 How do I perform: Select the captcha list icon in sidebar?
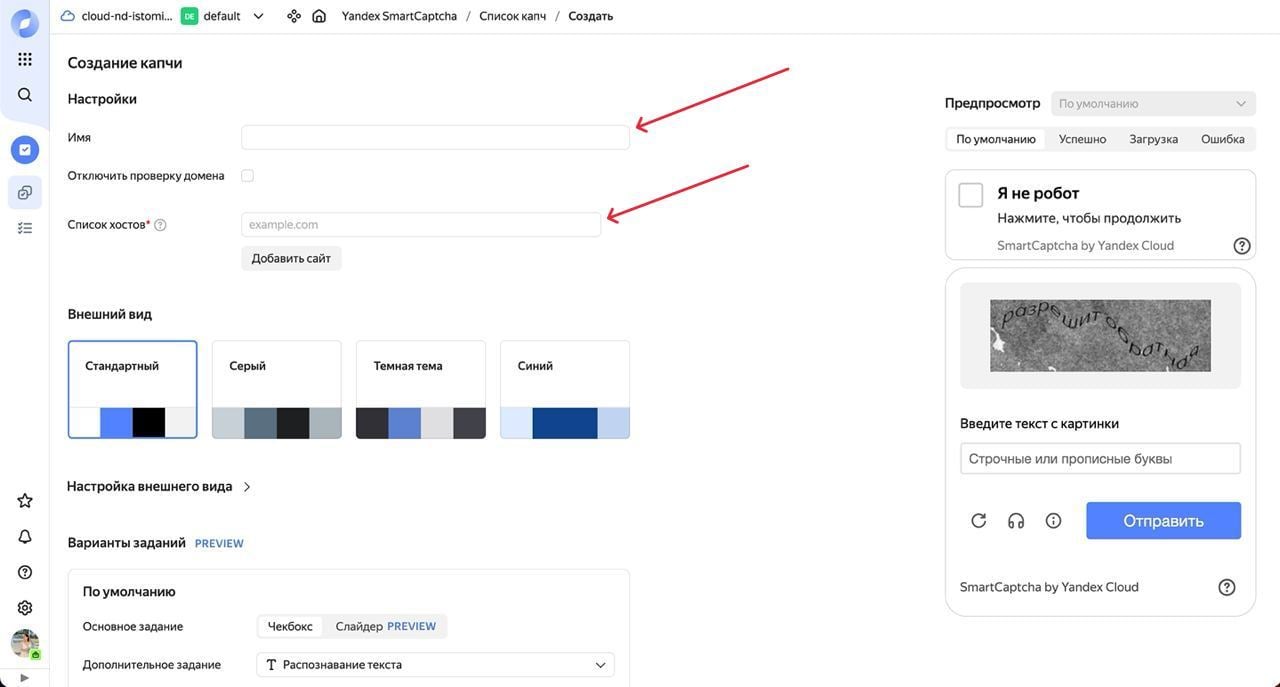[x=25, y=192]
